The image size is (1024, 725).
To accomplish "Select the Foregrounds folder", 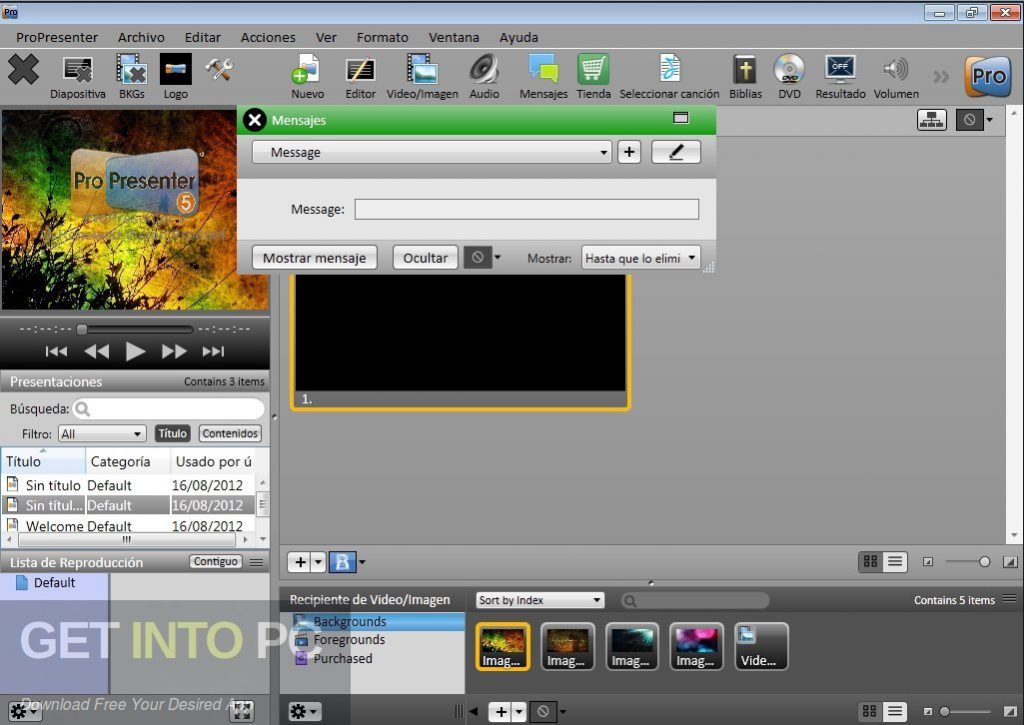I will point(349,639).
